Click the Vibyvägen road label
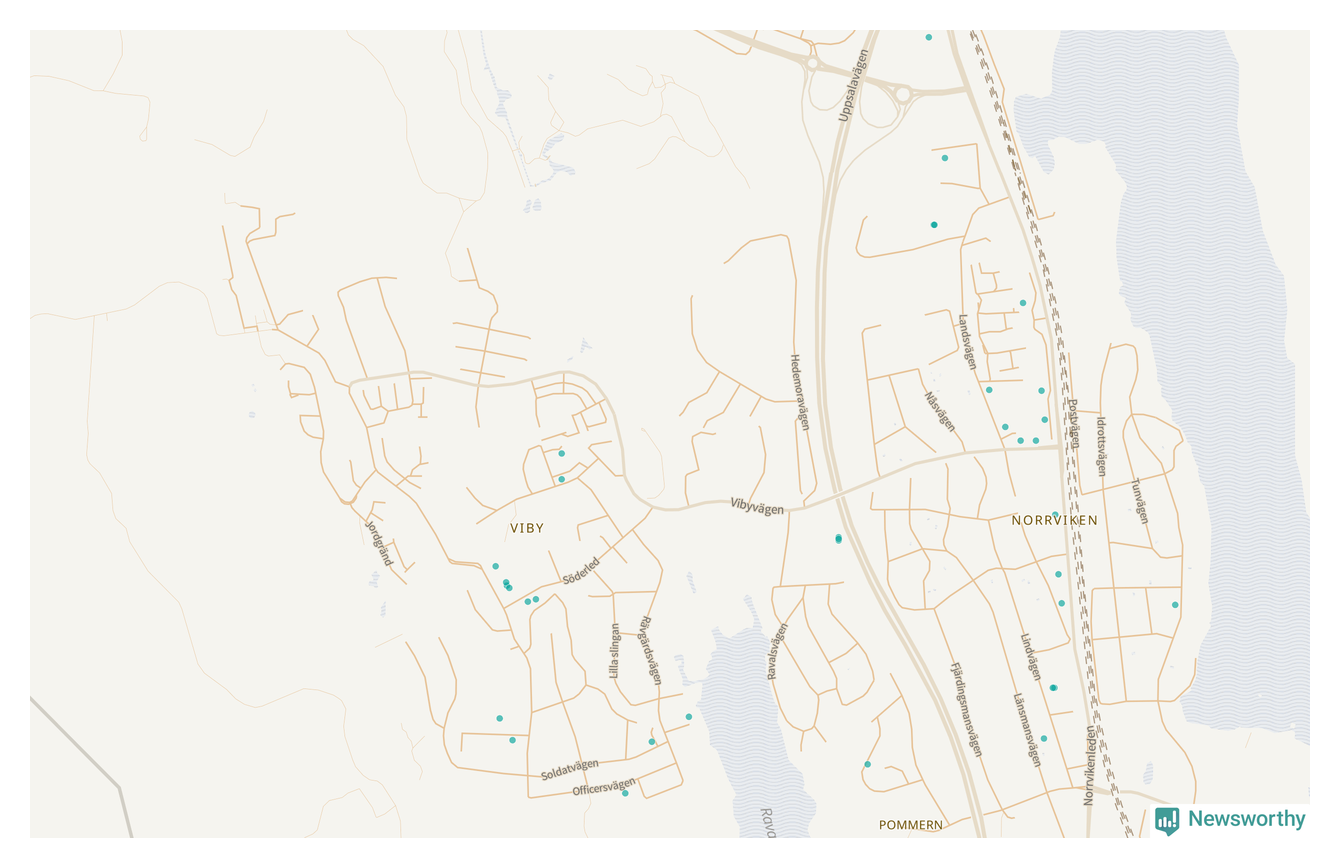The width and height of the screenshot is (1340, 868). pyautogui.click(x=757, y=507)
